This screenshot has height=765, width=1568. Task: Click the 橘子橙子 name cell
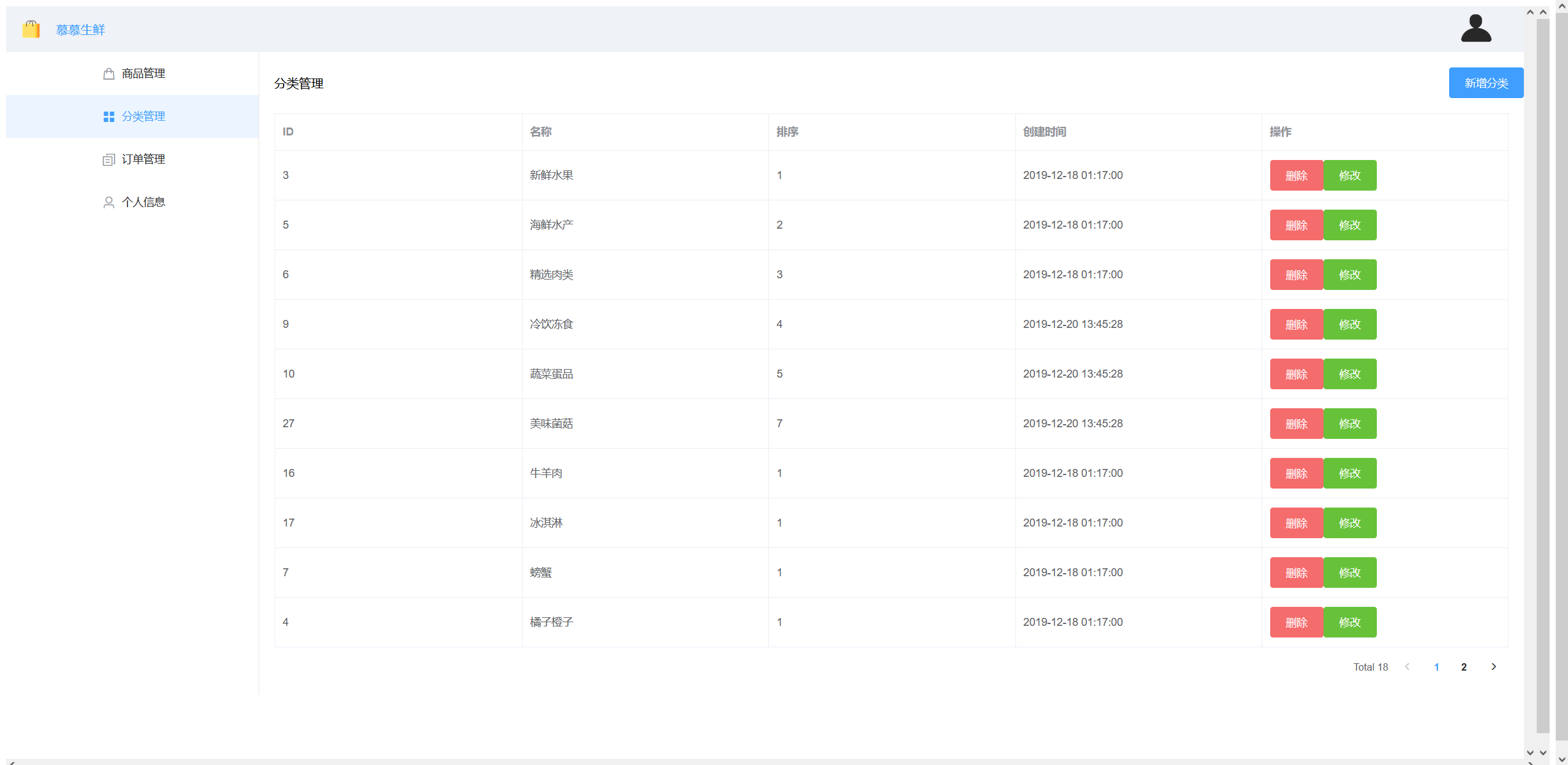click(645, 622)
